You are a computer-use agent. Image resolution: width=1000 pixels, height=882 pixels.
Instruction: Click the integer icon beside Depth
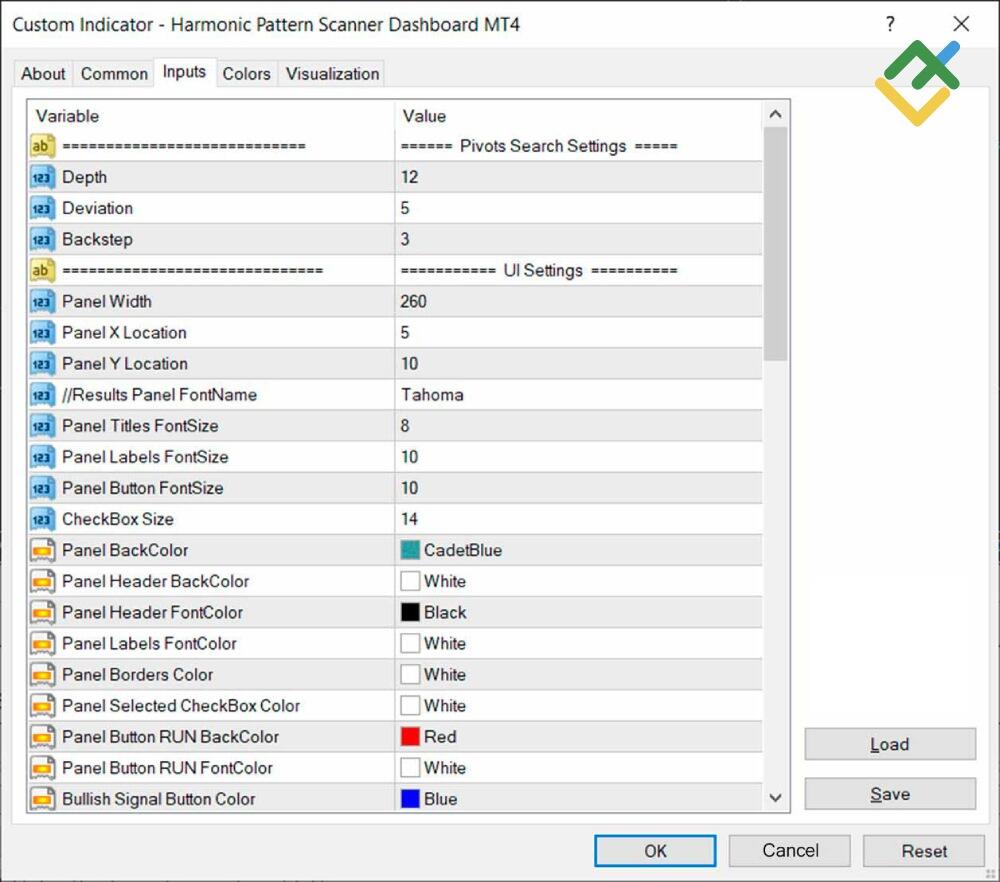click(42, 178)
